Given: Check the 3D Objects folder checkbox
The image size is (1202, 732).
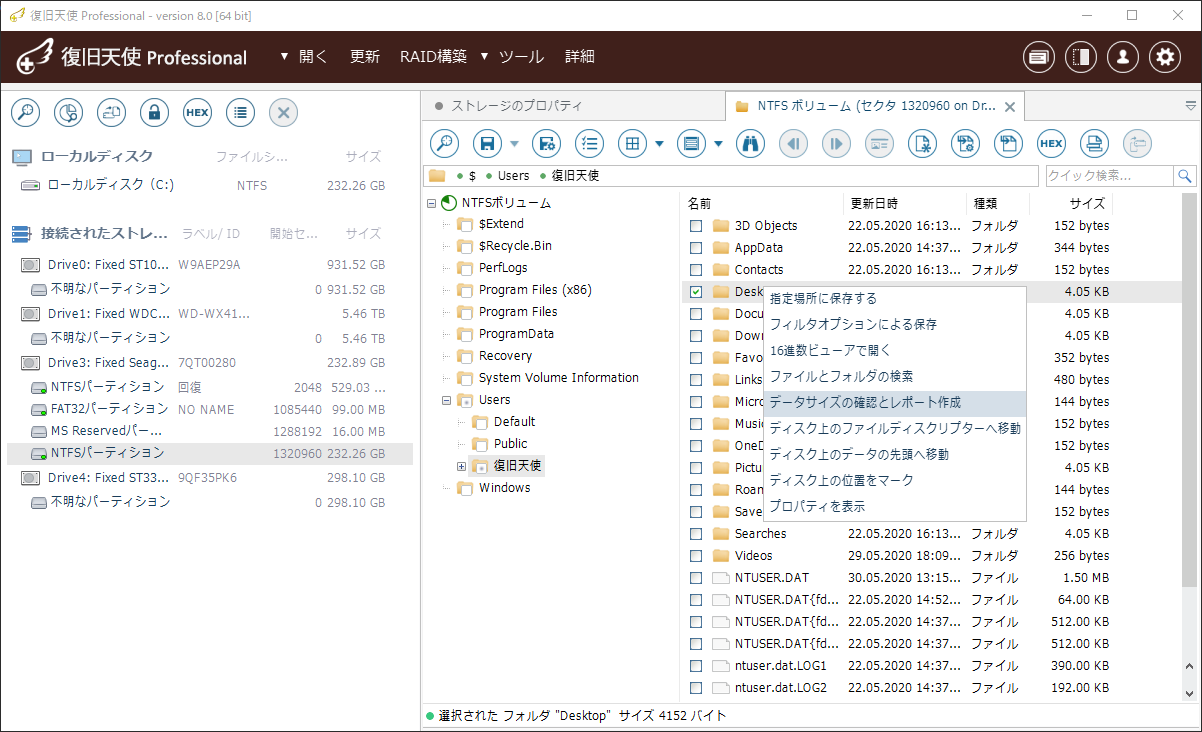Looking at the screenshot, I should [x=696, y=226].
